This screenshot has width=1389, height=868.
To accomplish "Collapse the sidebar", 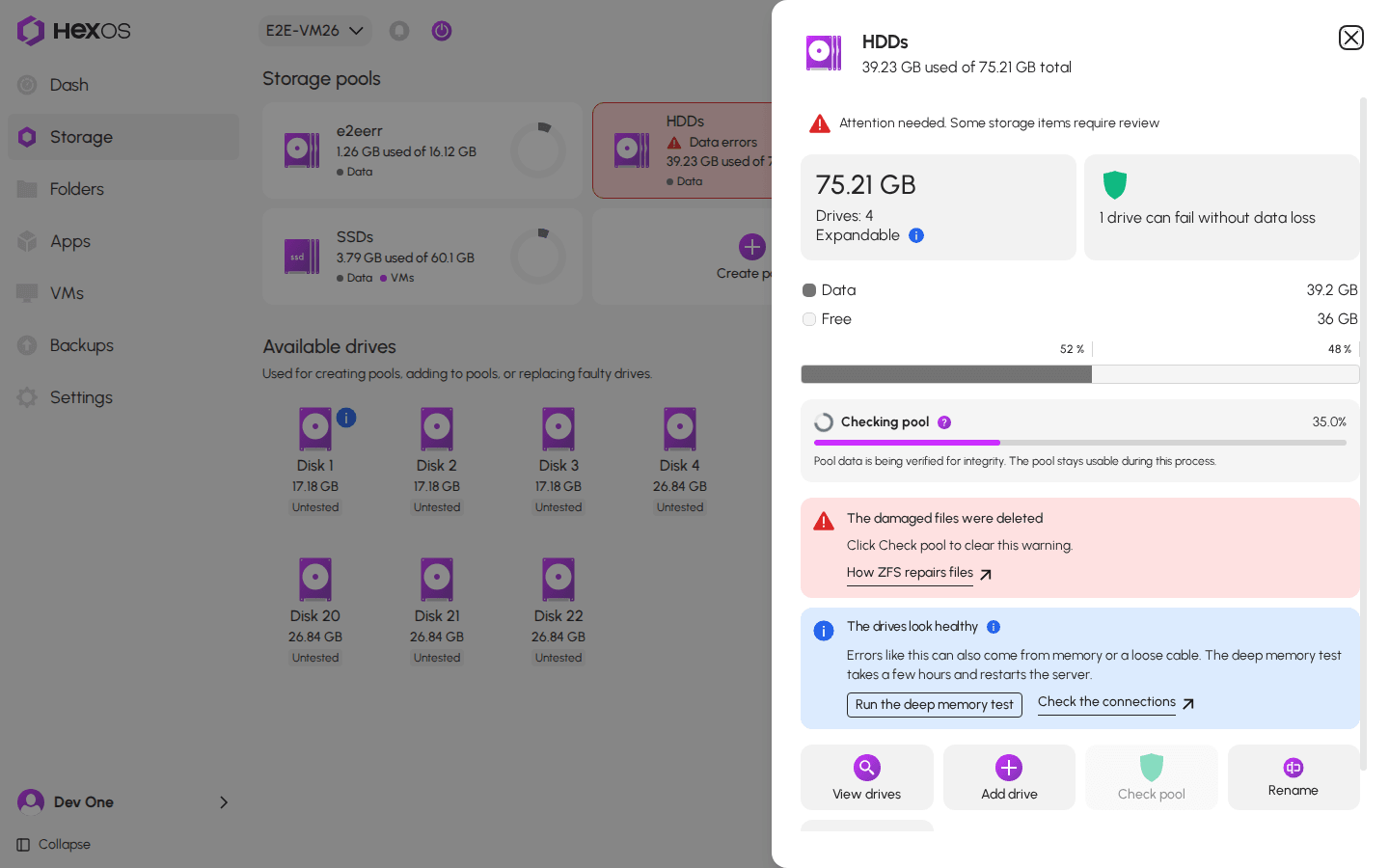I will (54, 844).
